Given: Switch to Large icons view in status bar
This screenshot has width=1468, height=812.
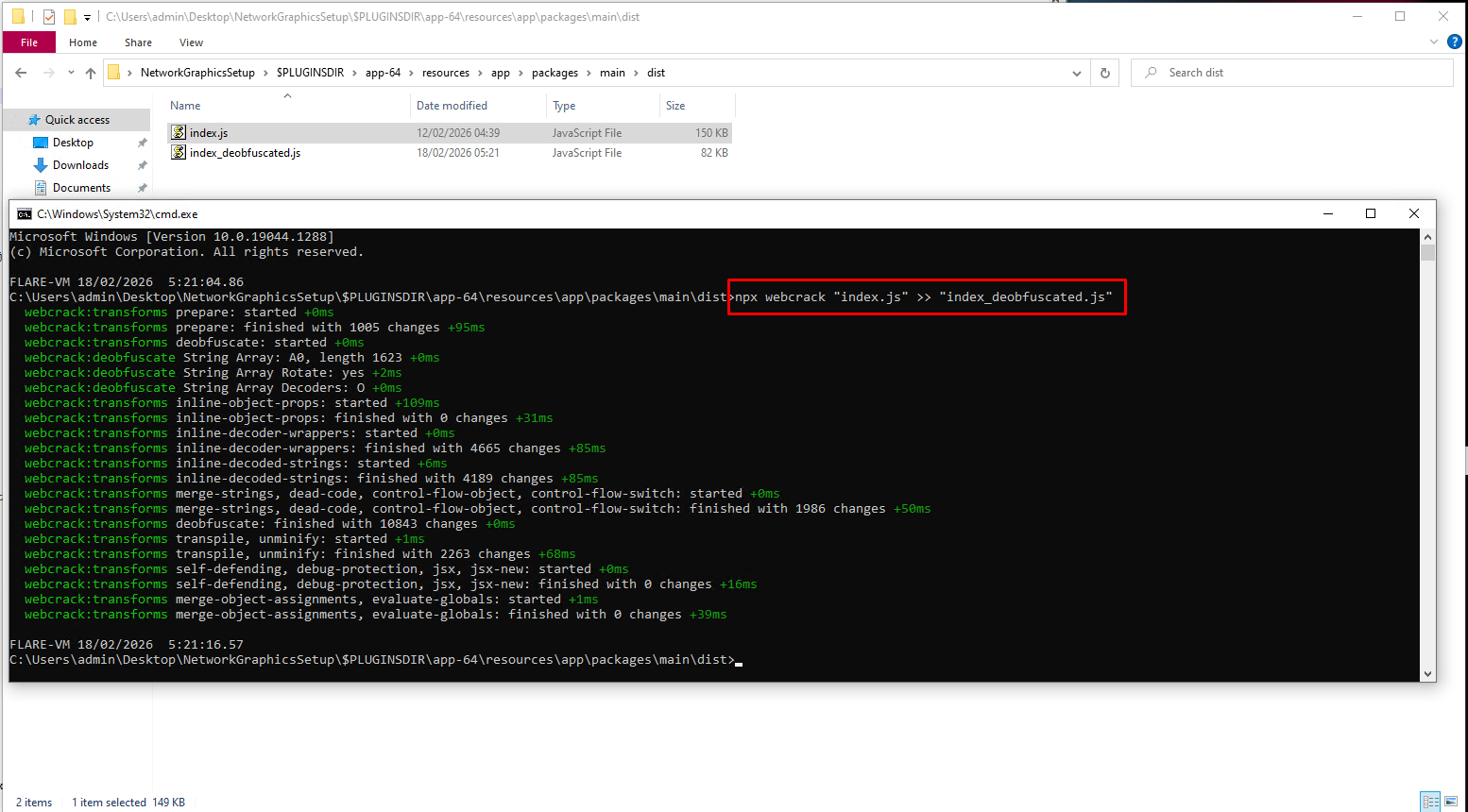Looking at the screenshot, I should coord(1451,802).
